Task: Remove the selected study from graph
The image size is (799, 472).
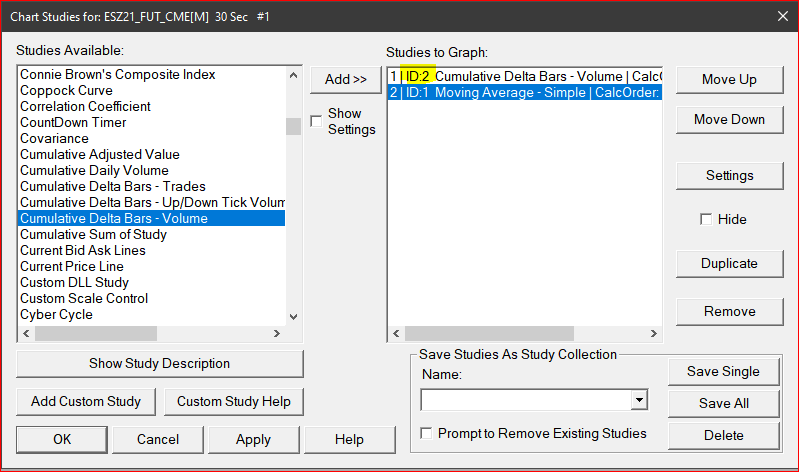Action: point(729,311)
